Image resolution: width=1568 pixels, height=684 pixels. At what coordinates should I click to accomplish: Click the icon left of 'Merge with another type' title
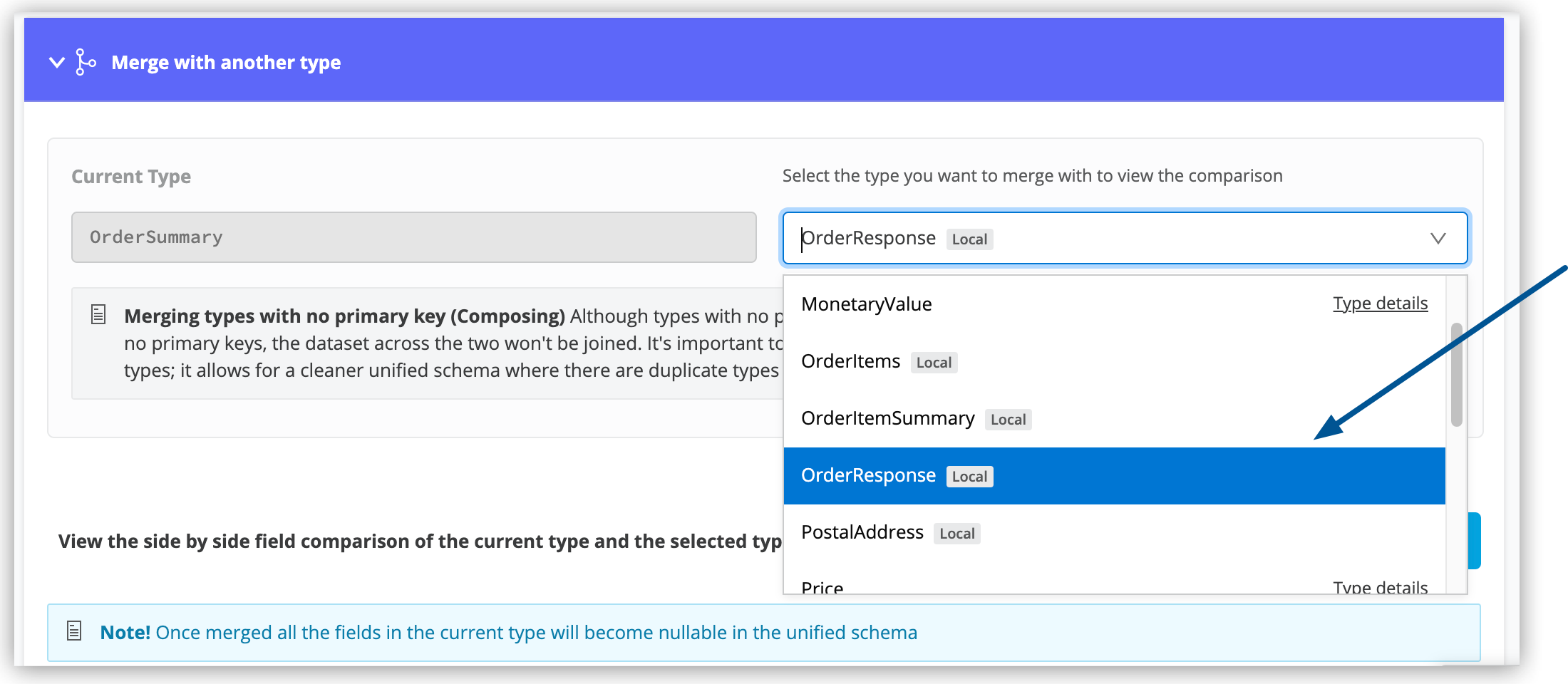click(x=84, y=62)
